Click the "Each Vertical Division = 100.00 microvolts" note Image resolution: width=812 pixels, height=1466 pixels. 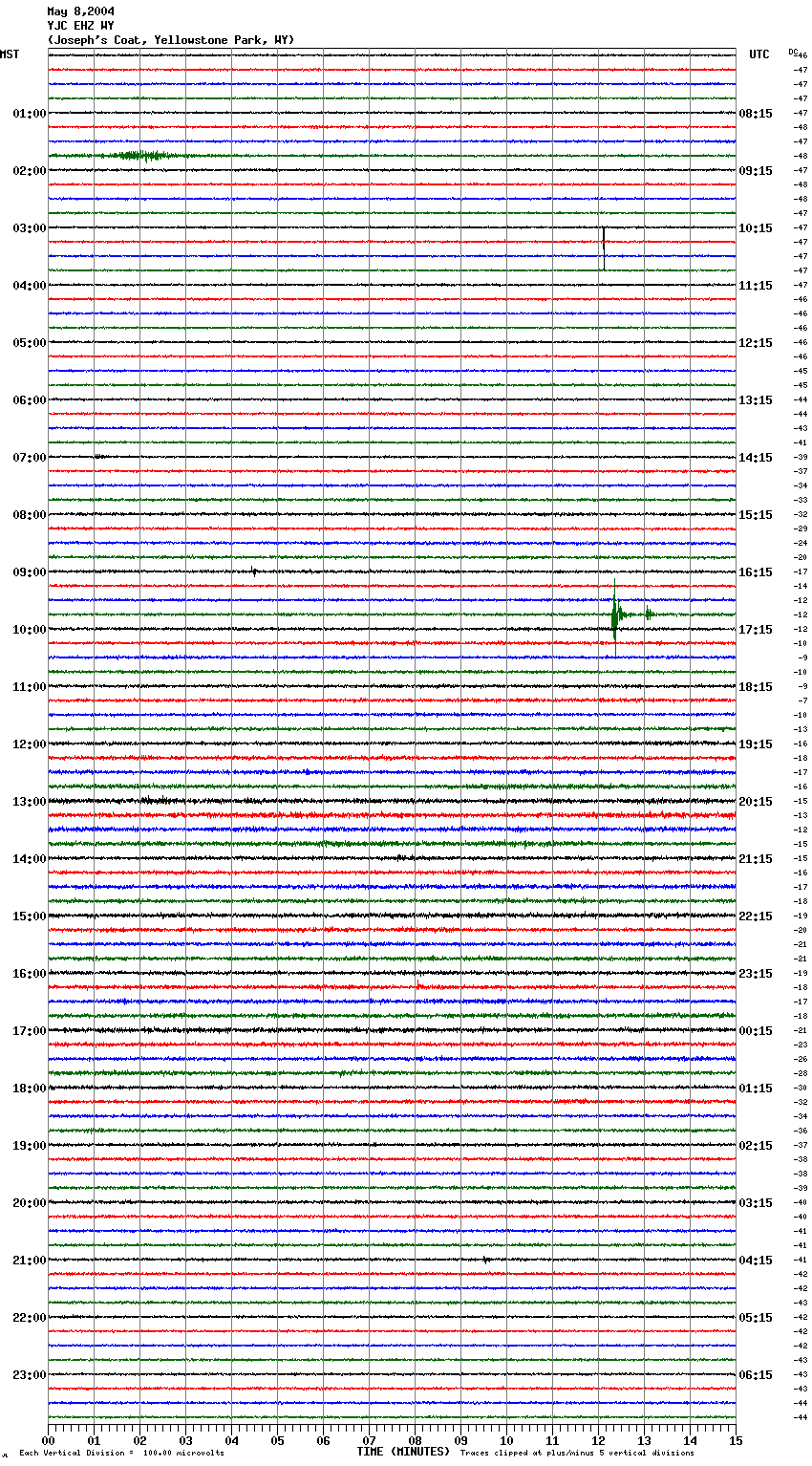(122, 1454)
